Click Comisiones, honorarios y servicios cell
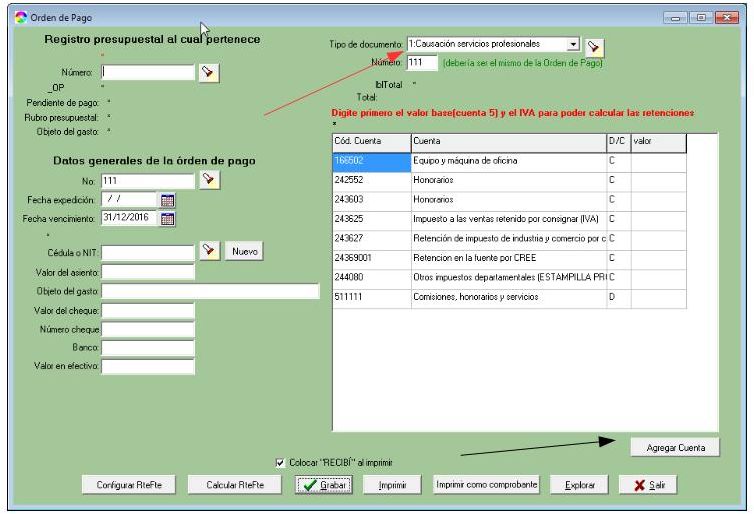 pos(509,299)
